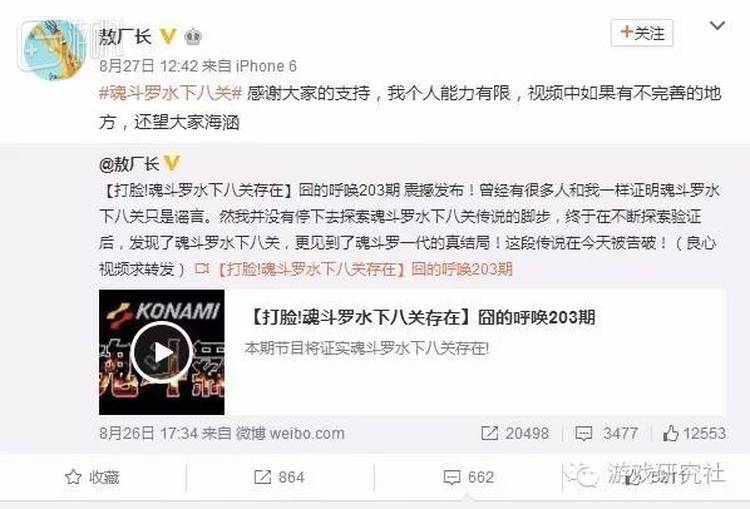Open 敖厂长's profile avatar

pos(54,49)
